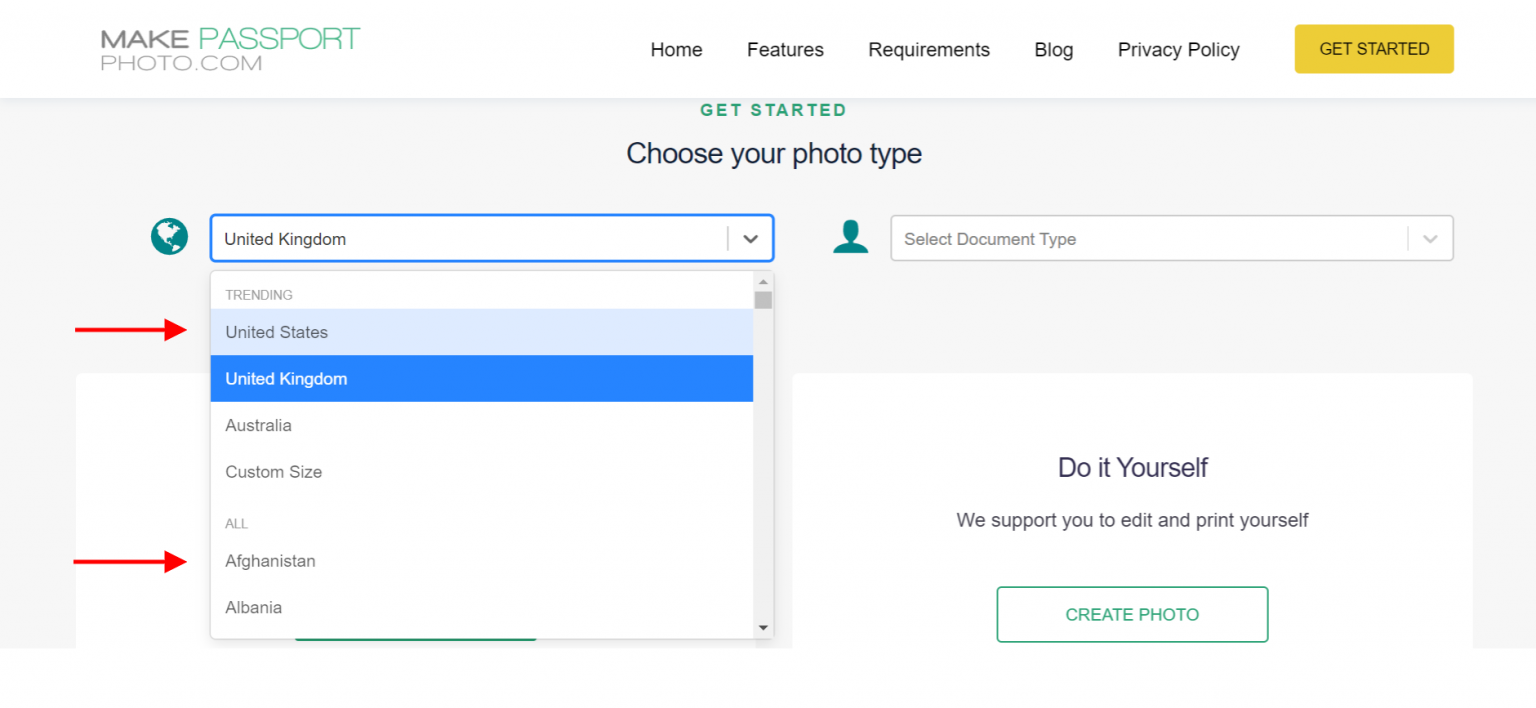Click the Choose your photo type heading
The height and width of the screenshot is (708, 1536).
click(774, 153)
